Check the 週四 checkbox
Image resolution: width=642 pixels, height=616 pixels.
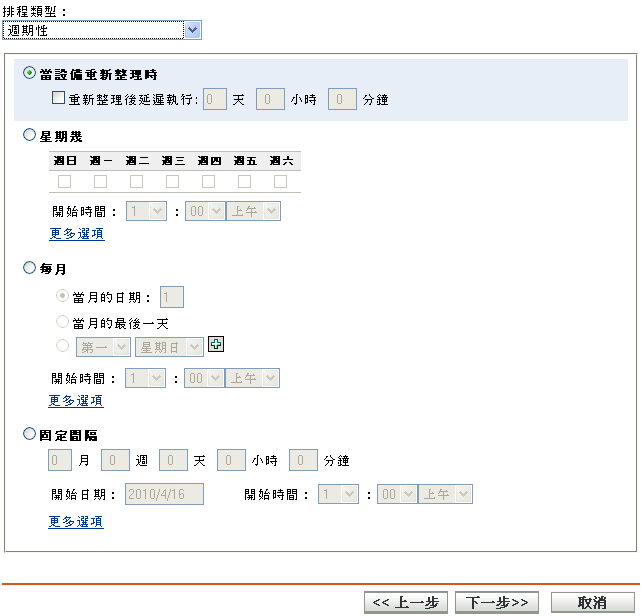point(208,181)
